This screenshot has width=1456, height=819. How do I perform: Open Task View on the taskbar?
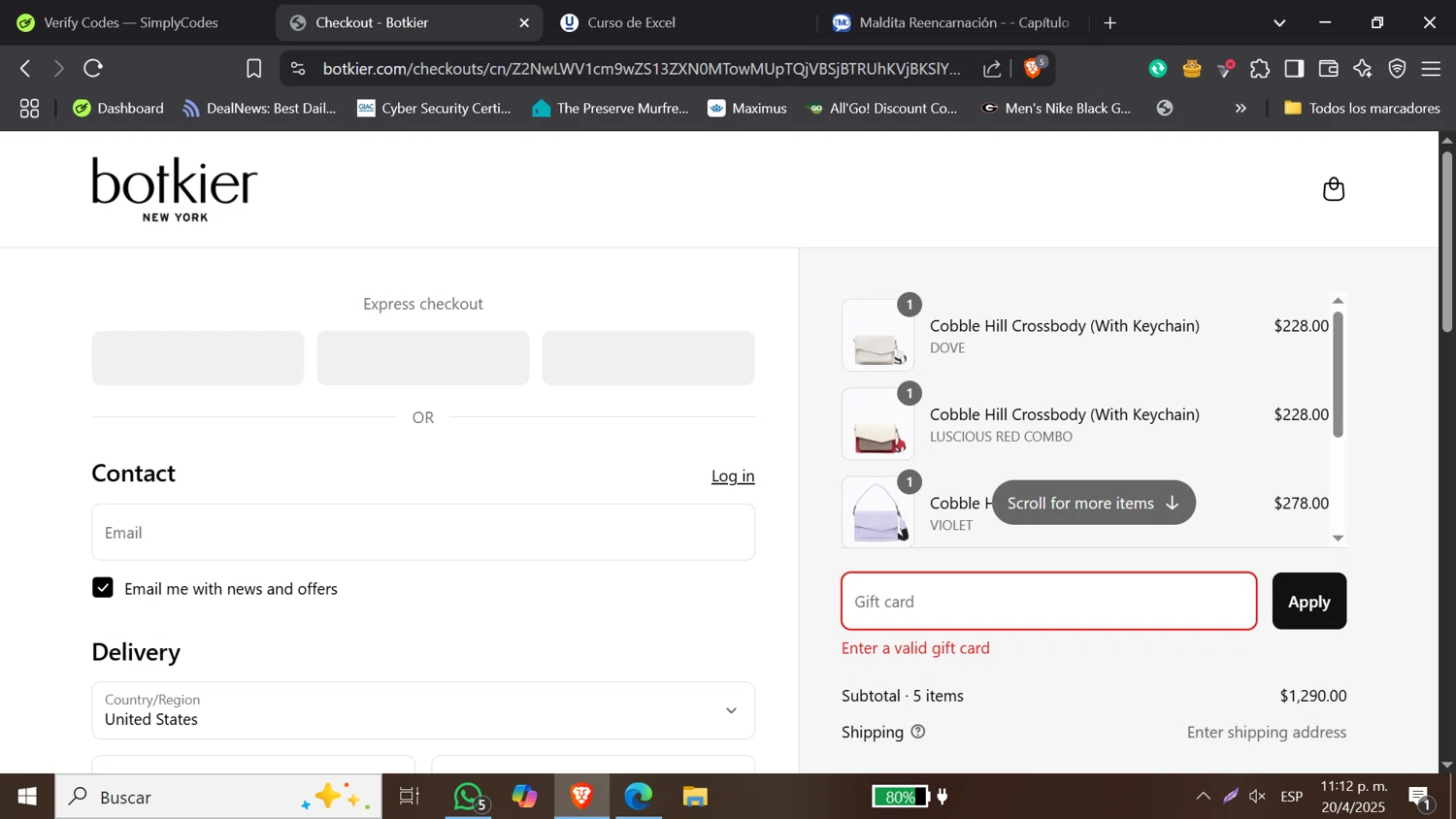click(x=410, y=797)
